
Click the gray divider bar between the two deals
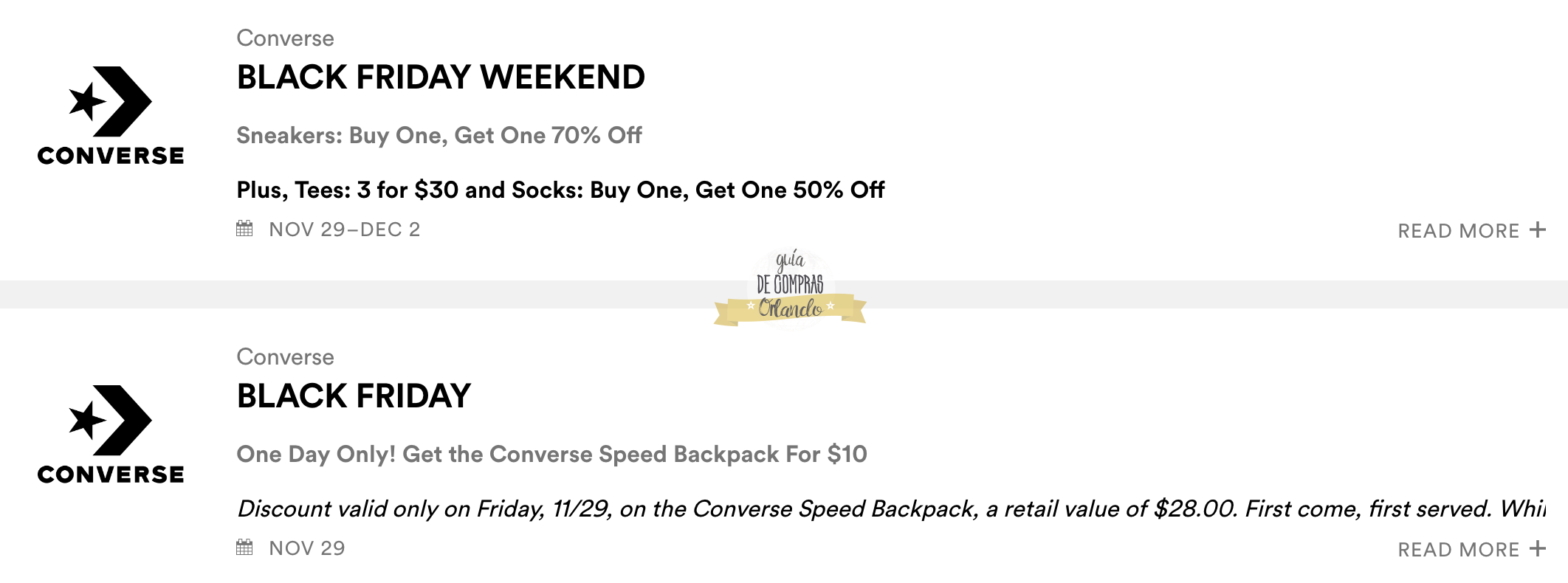coord(369,294)
